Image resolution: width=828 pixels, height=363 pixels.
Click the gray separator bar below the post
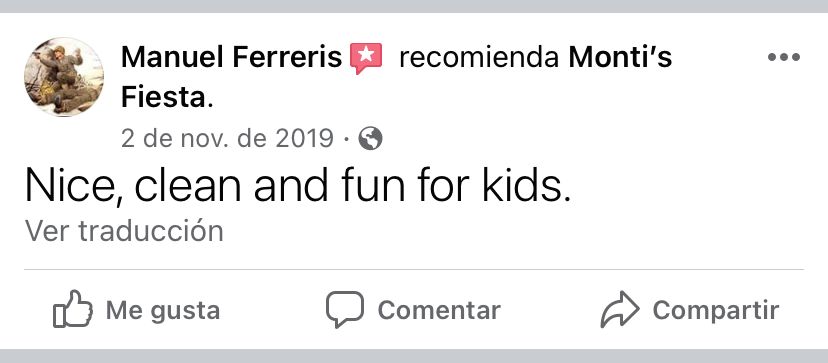point(414,356)
